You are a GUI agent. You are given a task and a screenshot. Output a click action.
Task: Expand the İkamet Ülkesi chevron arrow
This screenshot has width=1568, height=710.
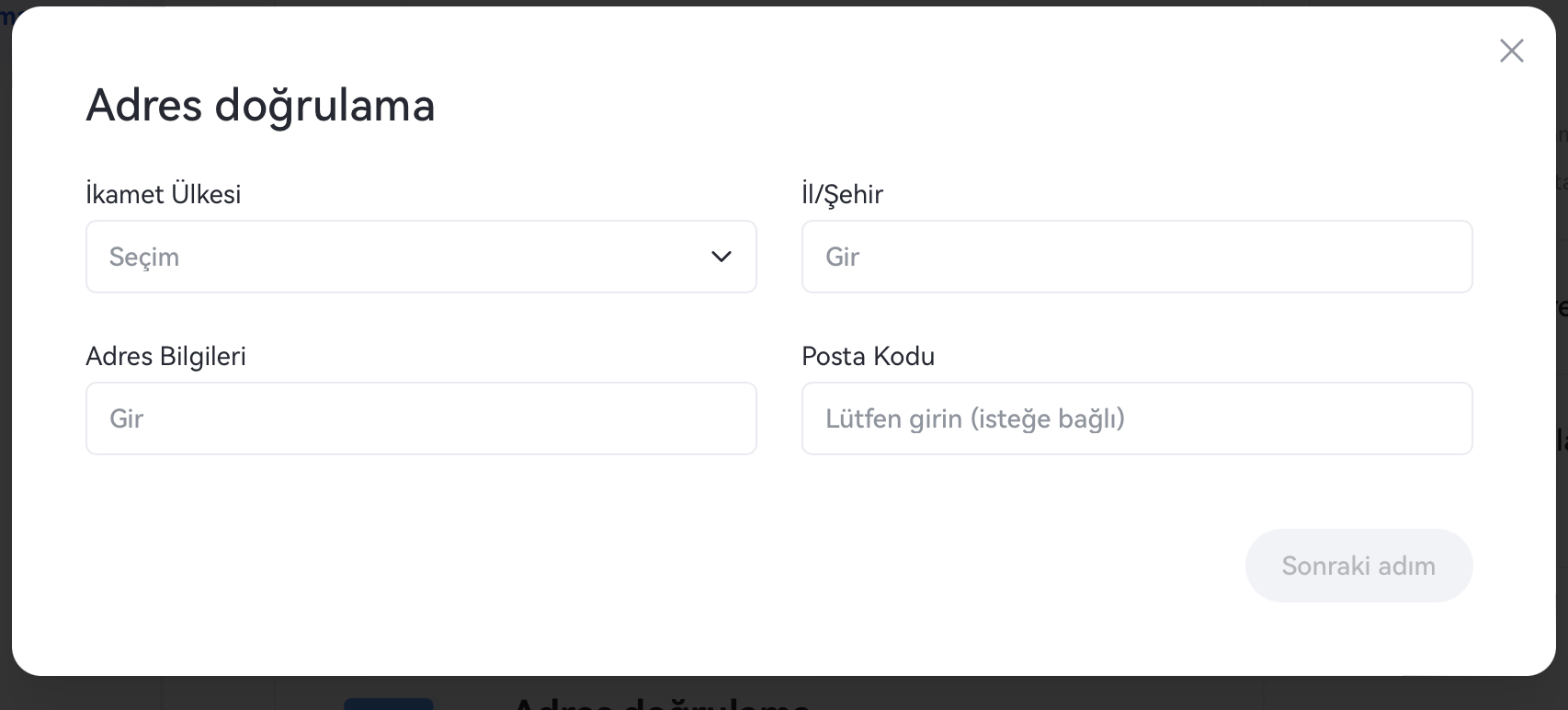click(x=722, y=257)
